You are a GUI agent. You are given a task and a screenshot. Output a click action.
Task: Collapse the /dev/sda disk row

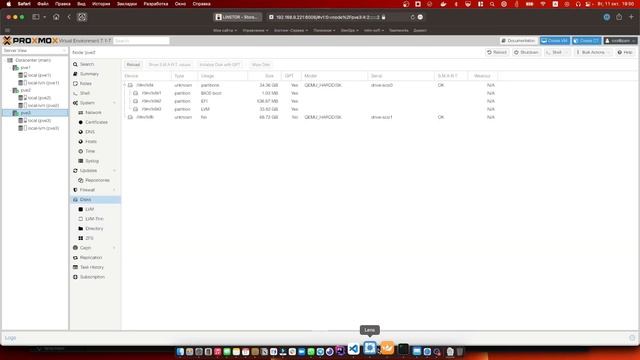125,85
